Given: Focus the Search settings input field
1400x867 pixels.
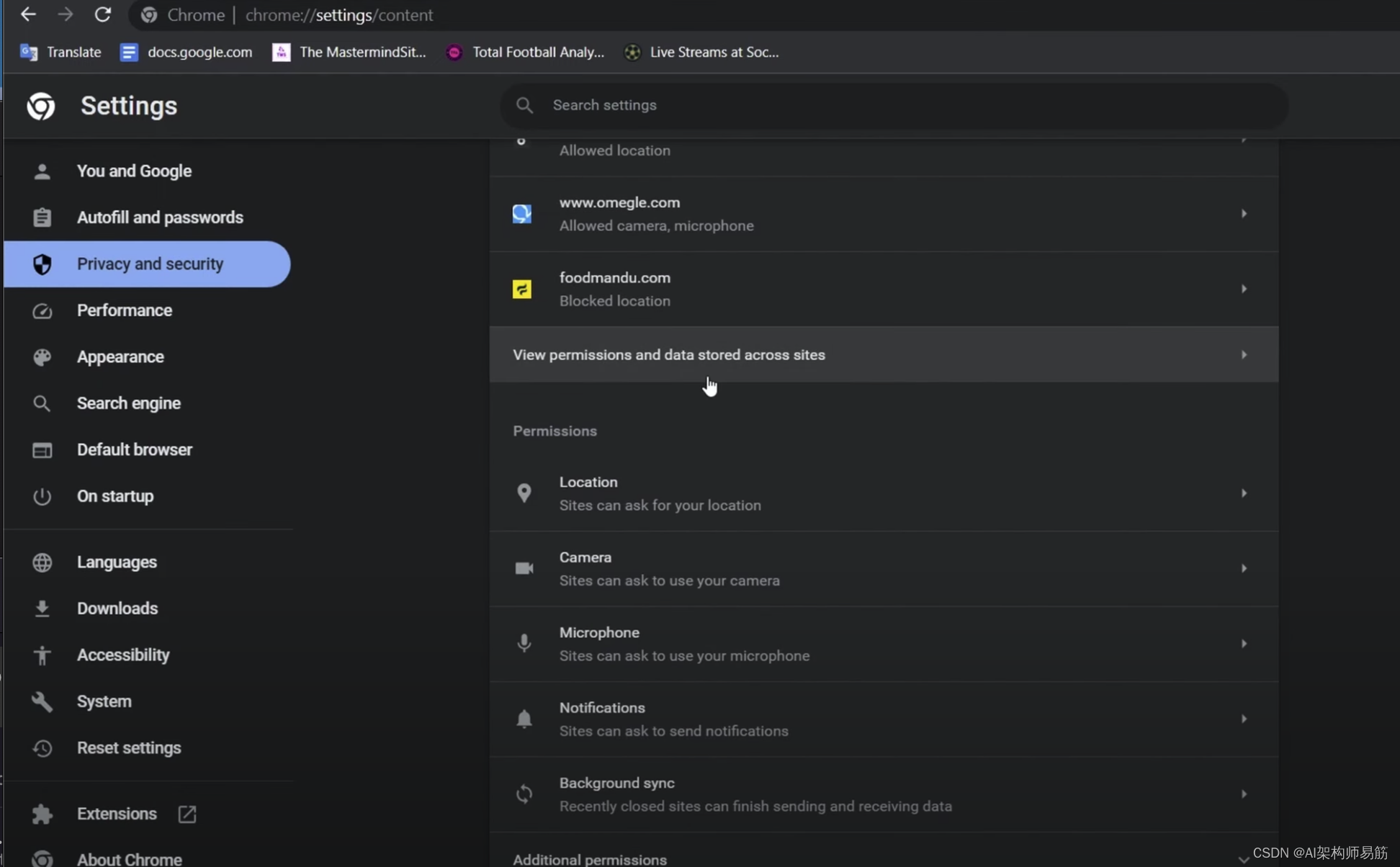Looking at the screenshot, I should pos(894,105).
